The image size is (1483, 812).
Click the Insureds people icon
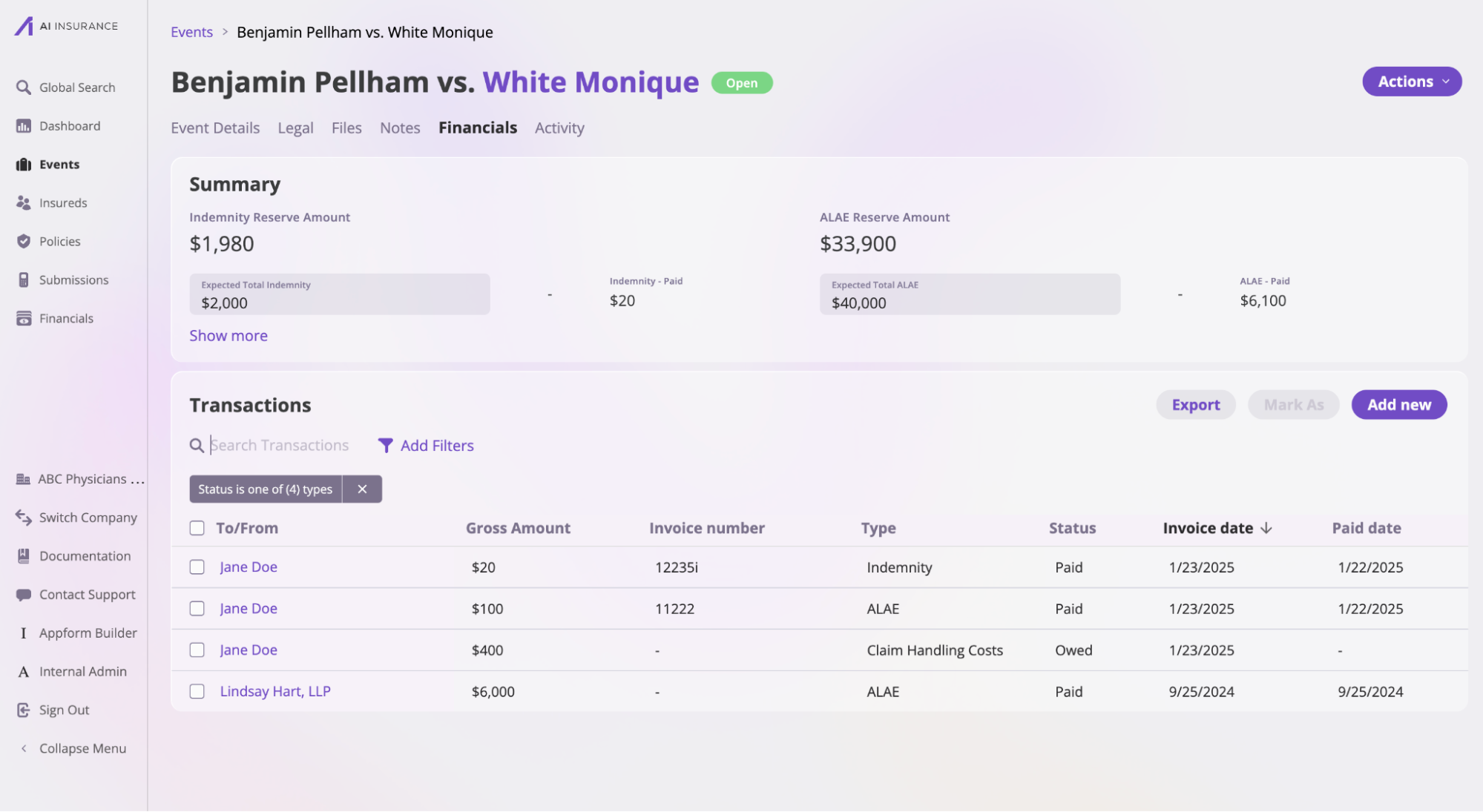(24, 203)
